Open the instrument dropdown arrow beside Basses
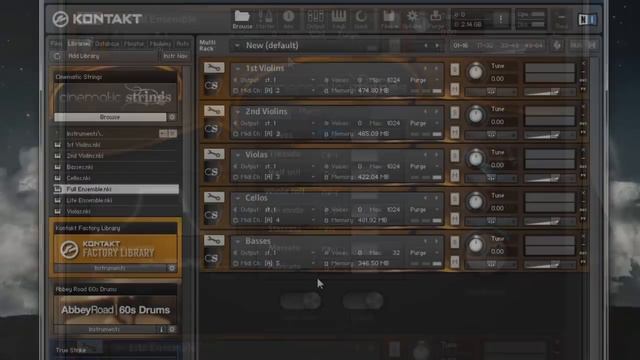 pos(238,242)
